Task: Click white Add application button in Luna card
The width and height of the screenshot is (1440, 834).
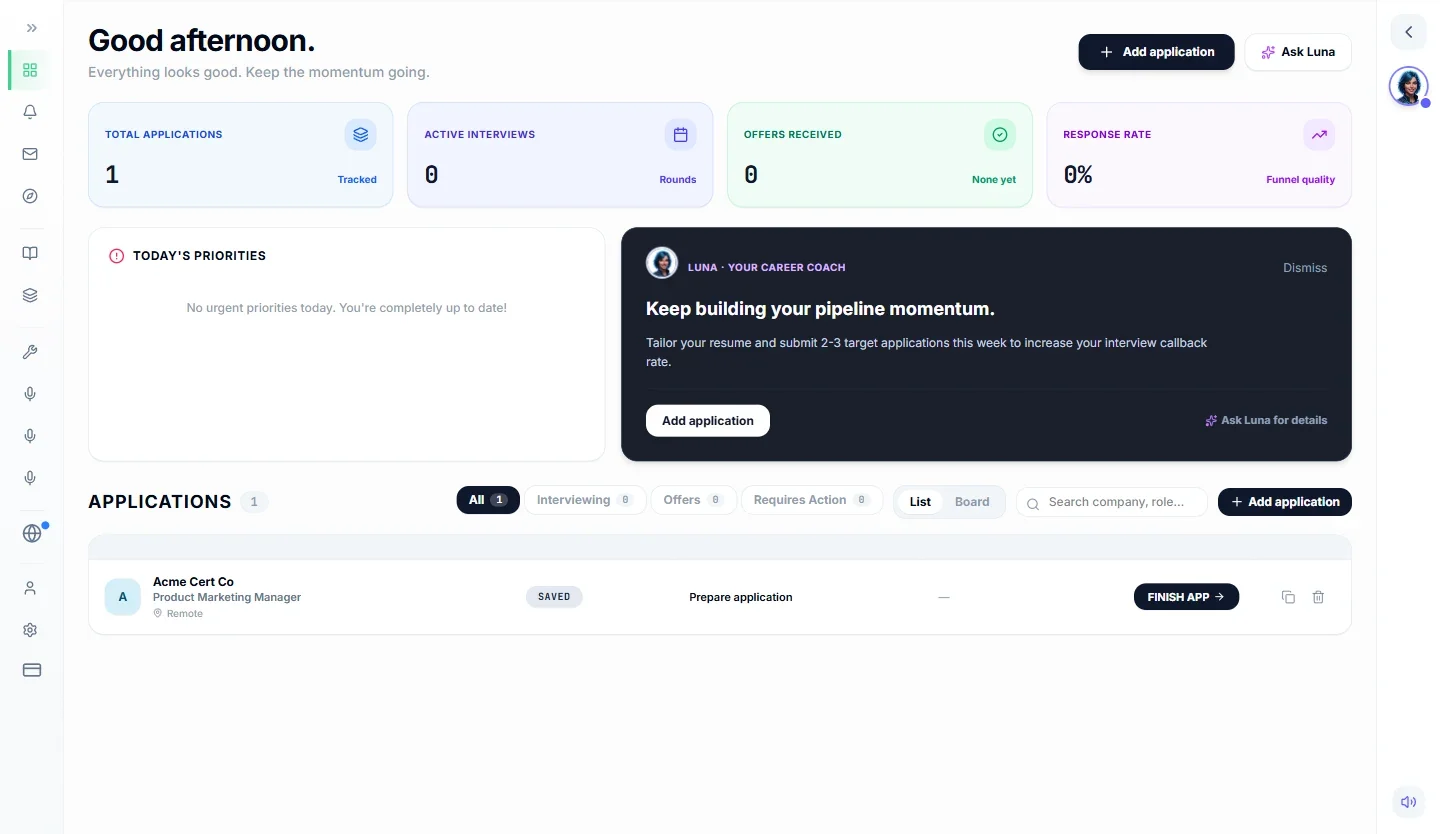Action: (708, 421)
